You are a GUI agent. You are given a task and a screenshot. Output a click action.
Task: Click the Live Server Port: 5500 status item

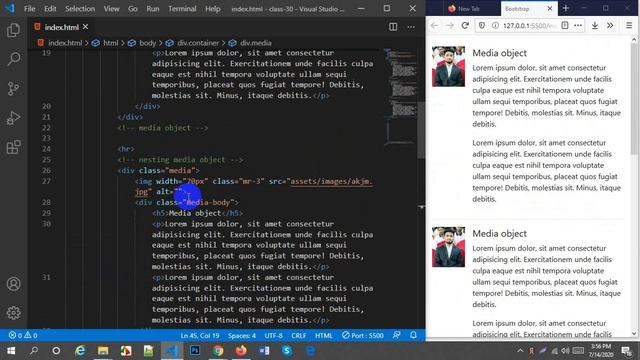click(362, 335)
